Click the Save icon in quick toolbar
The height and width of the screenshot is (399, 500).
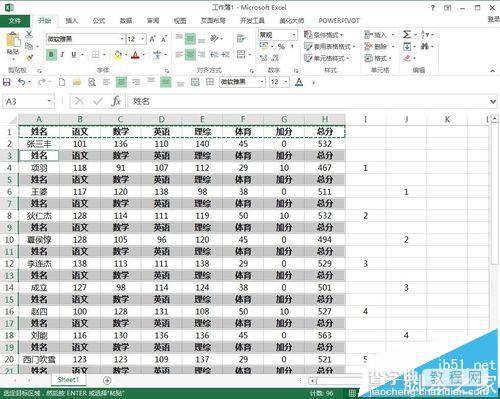(x=7, y=82)
